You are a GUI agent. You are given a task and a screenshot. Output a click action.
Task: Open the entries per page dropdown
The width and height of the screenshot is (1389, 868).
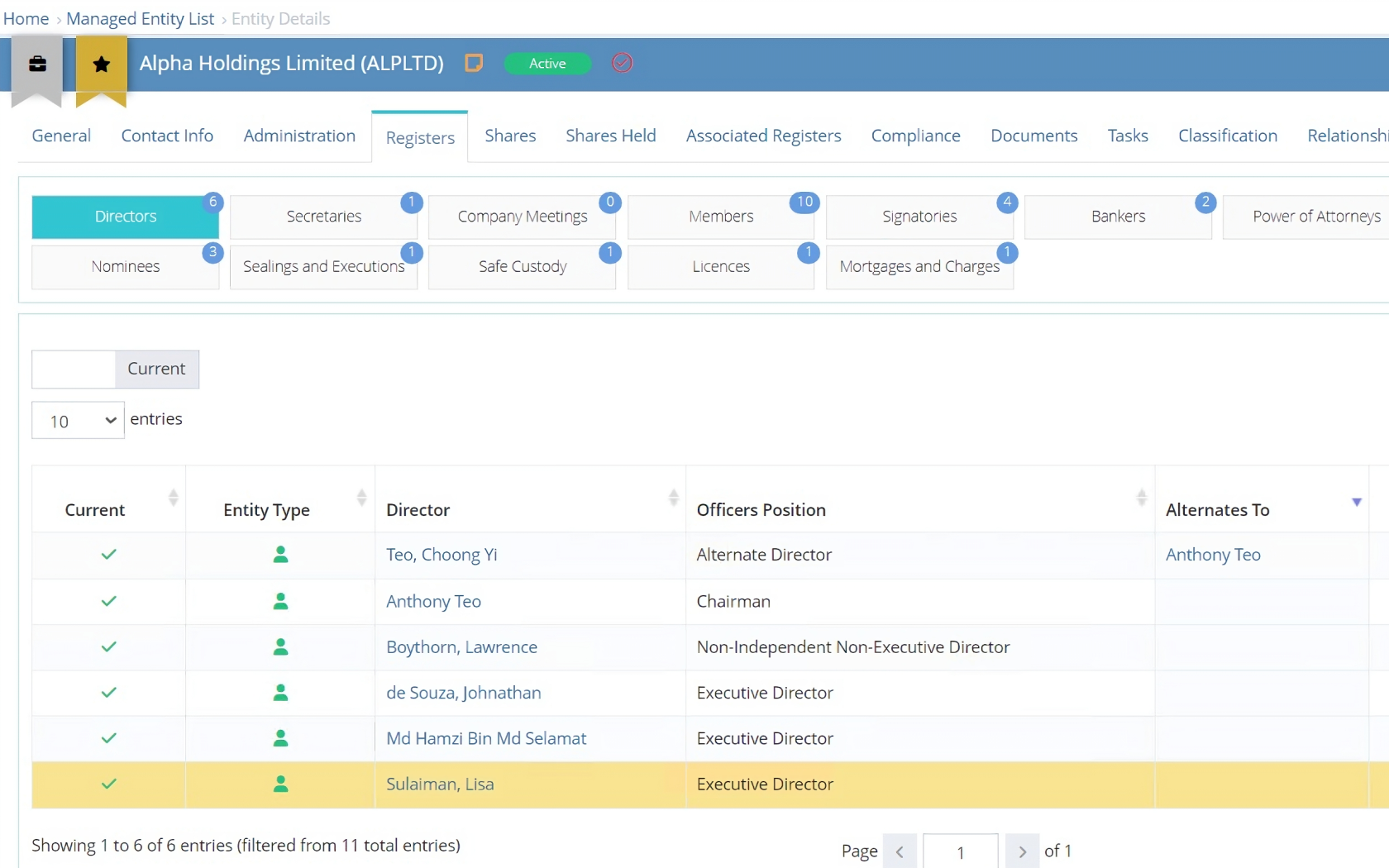coord(78,421)
